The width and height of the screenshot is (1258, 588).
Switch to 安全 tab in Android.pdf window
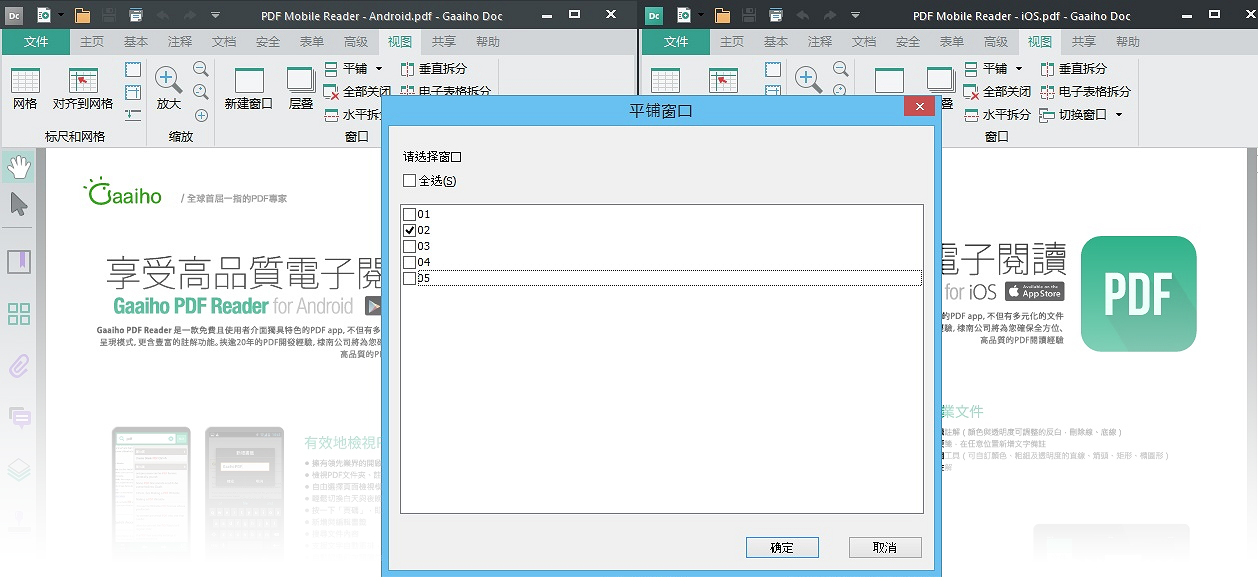tap(268, 42)
